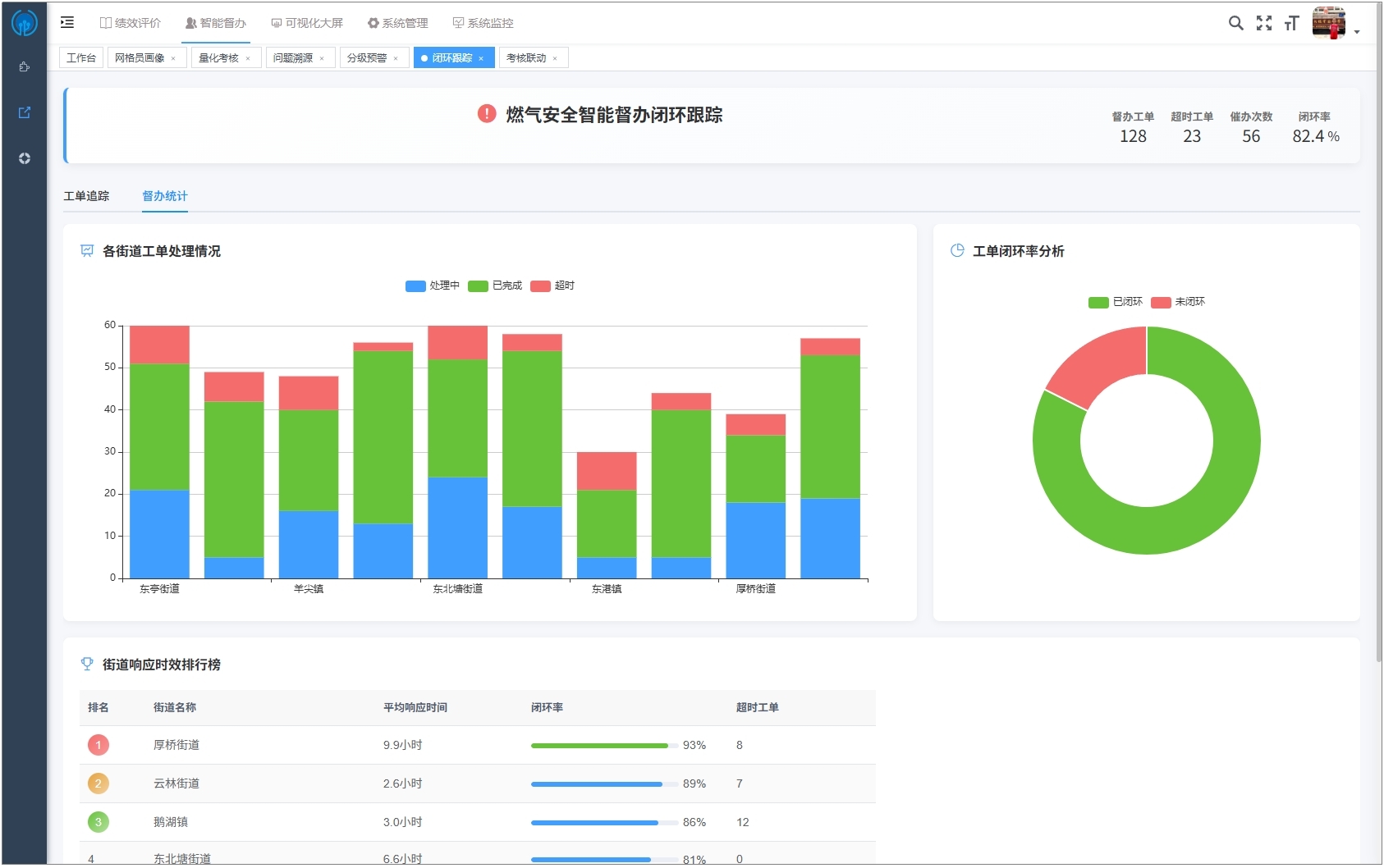Image resolution: width=1384 pixels, height=868 pixels.
Task: Toggle 未闭环 legend in donut chart
Action: [1178, 302]
